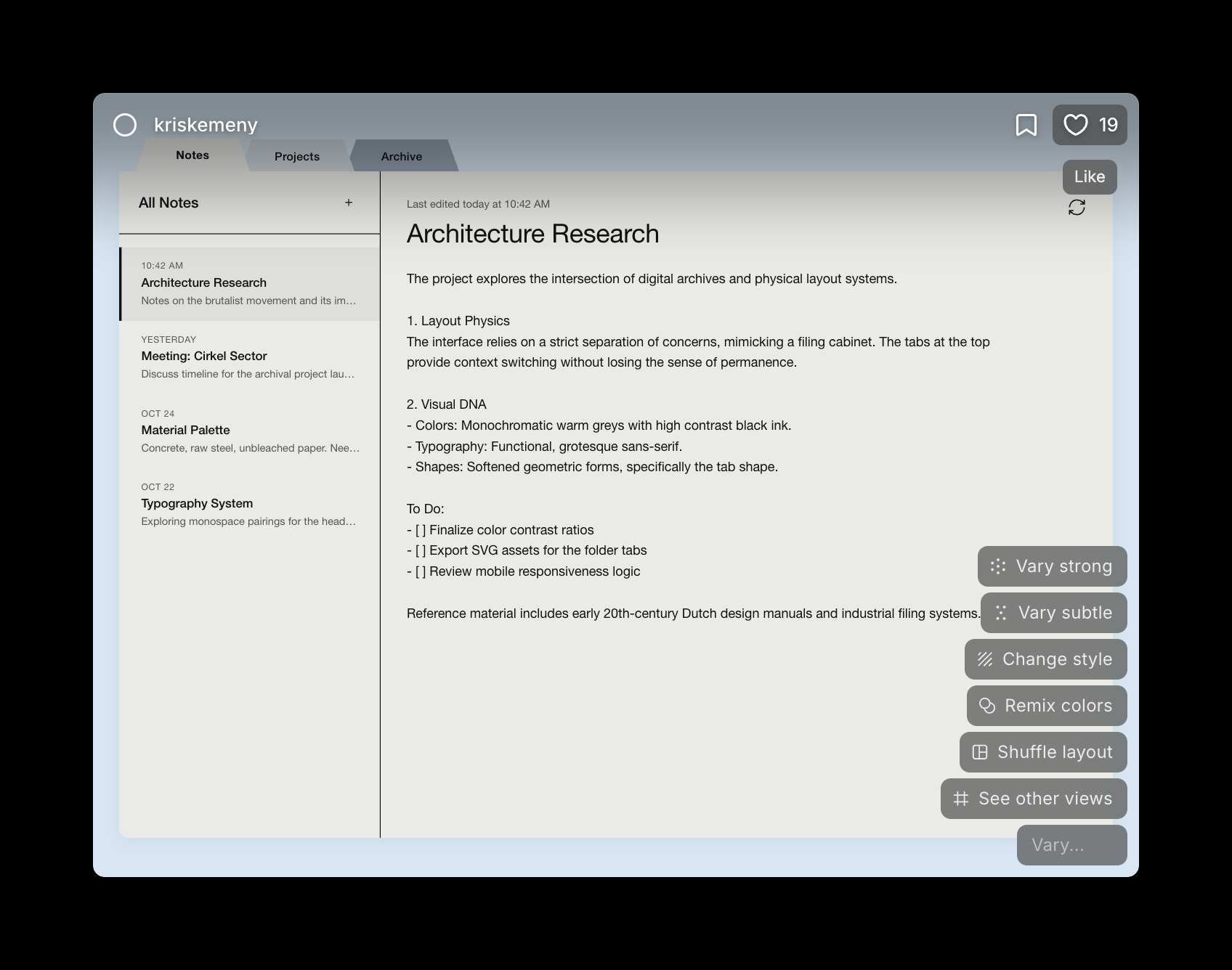1232x970 pixels.
Task: Click into the Vary... text field
Action: pos(1071,845)
